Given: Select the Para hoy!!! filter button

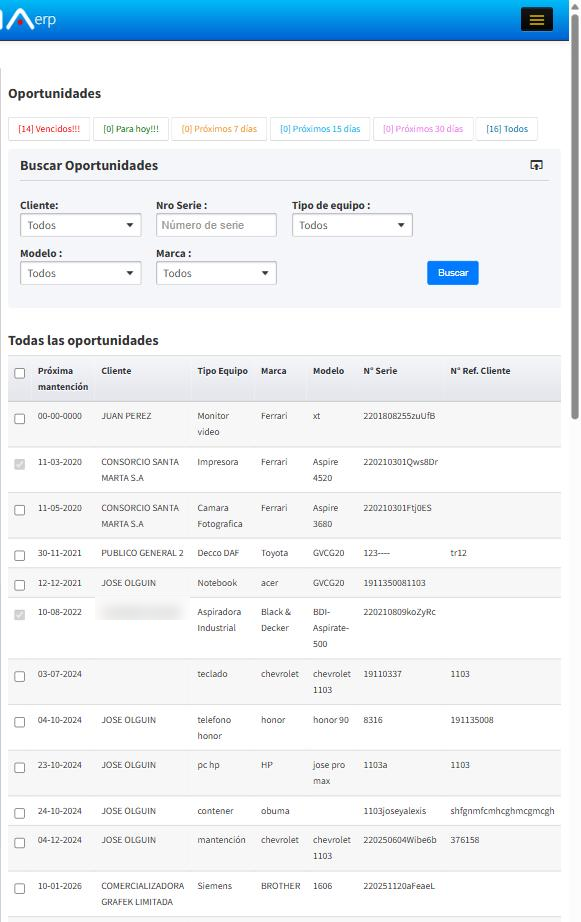Looking at the screenshot, I should coord(131,129).
